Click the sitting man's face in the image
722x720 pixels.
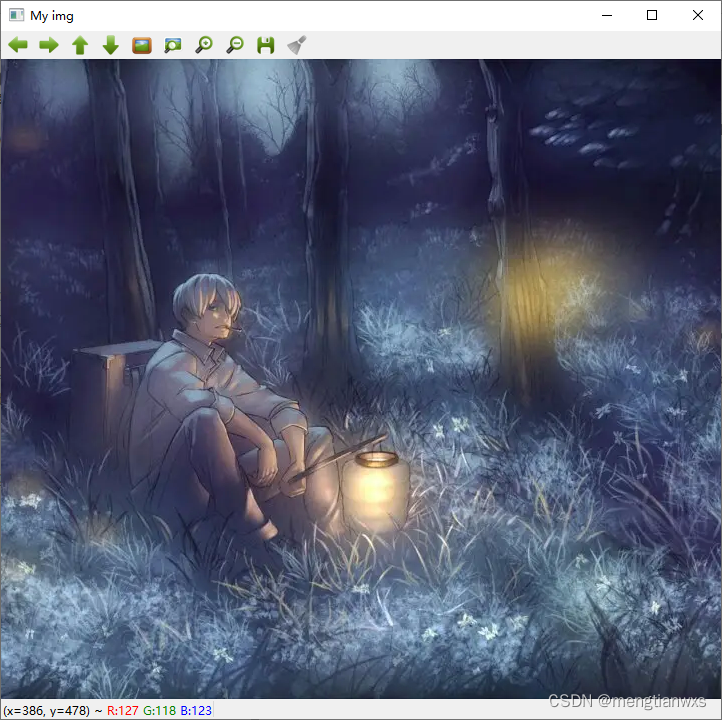pos(216,319)
